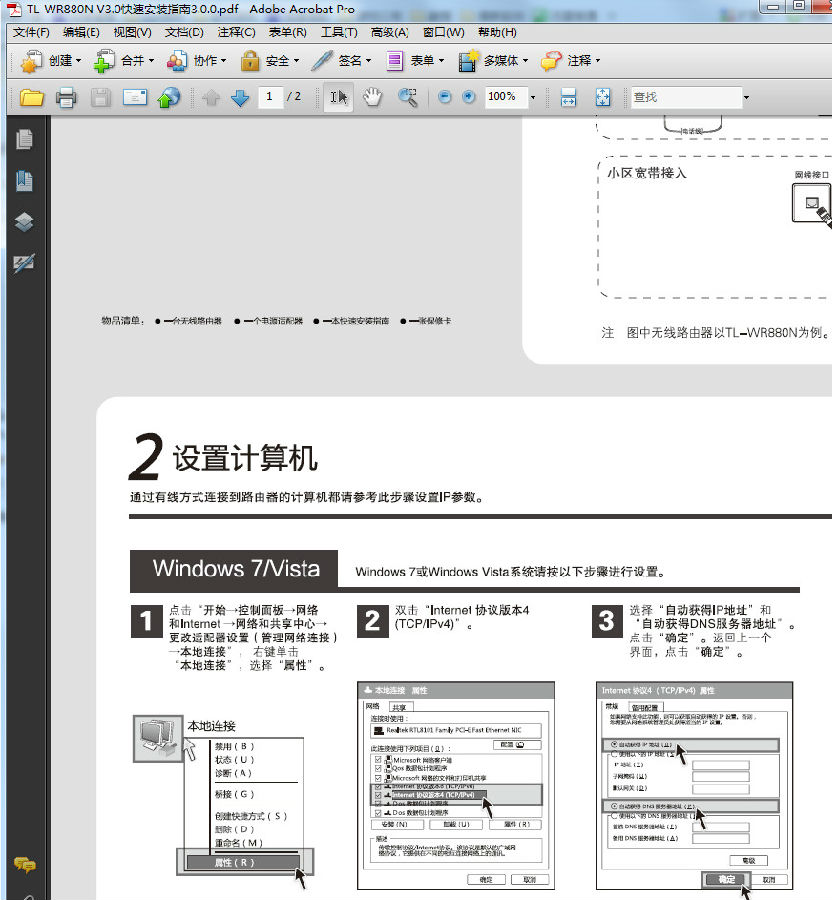Click the open file folder icon
Screen dimensions: 832x900
click(32, 97)
